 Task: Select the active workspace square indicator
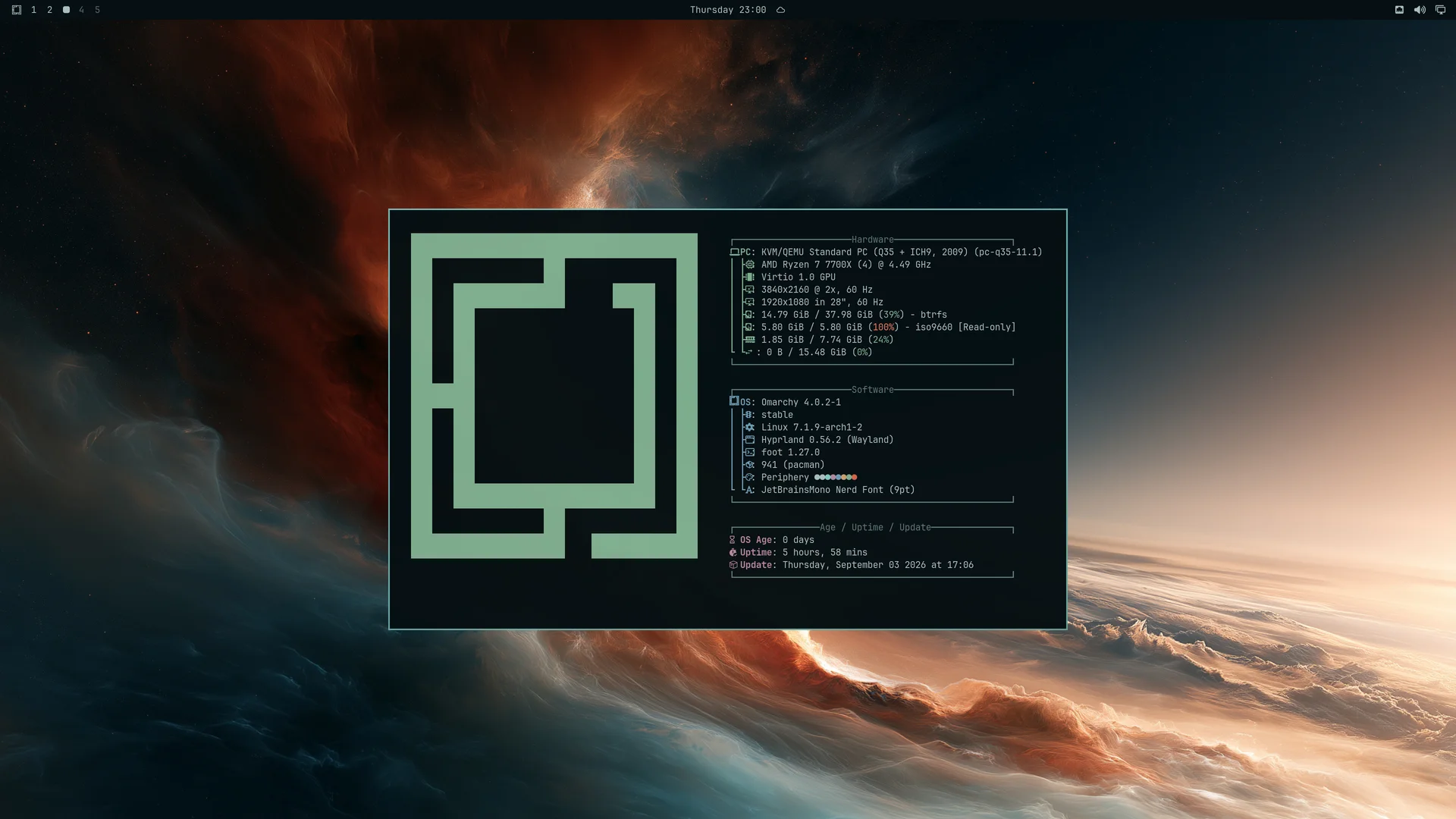(66, 10)
